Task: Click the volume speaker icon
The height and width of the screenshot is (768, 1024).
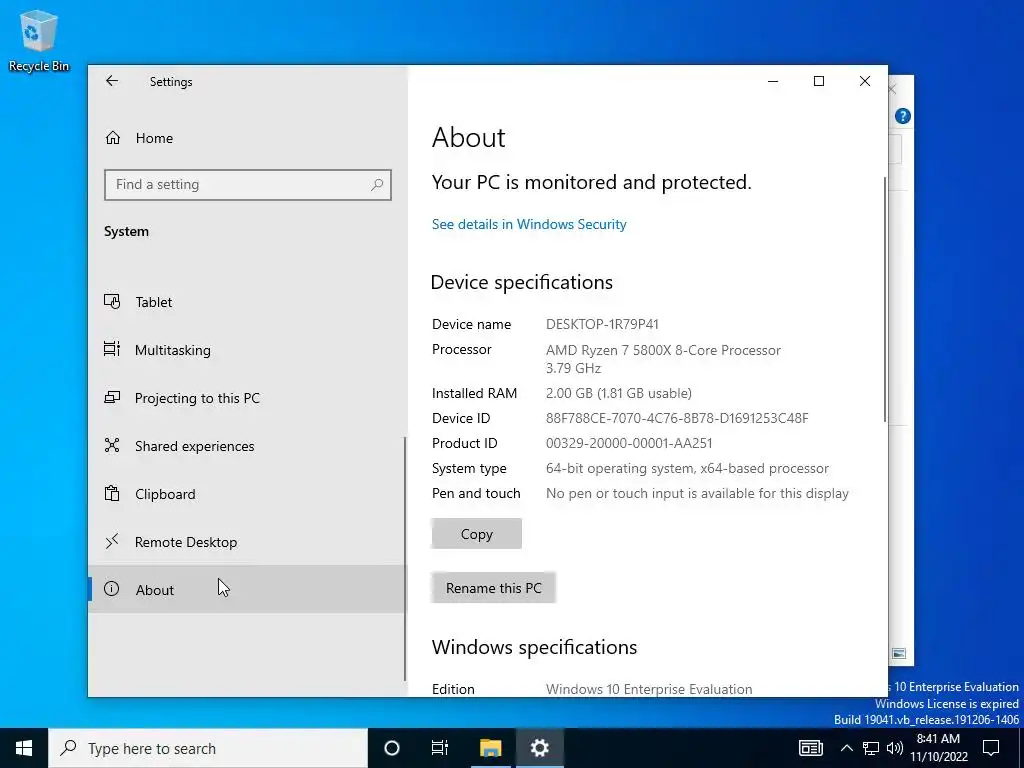Action: (x=895, y=748)
